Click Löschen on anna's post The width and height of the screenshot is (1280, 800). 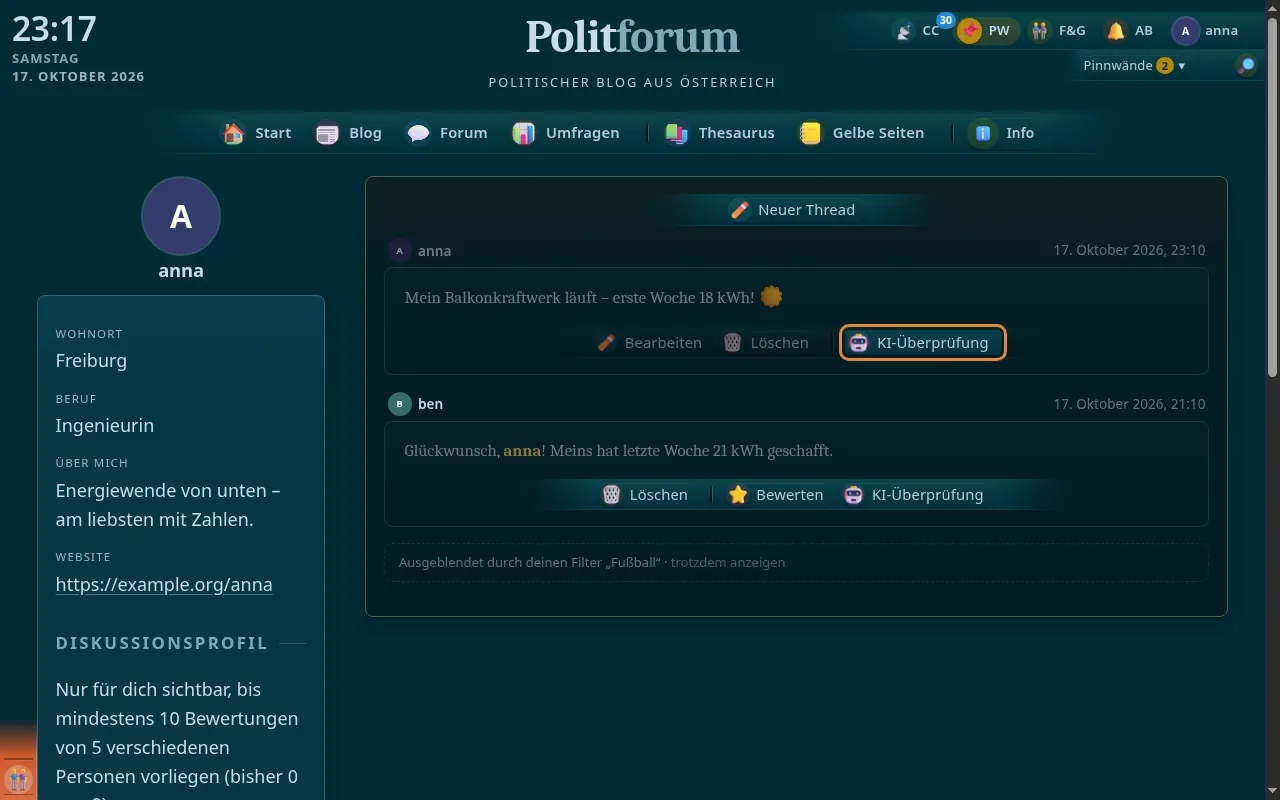766,343
